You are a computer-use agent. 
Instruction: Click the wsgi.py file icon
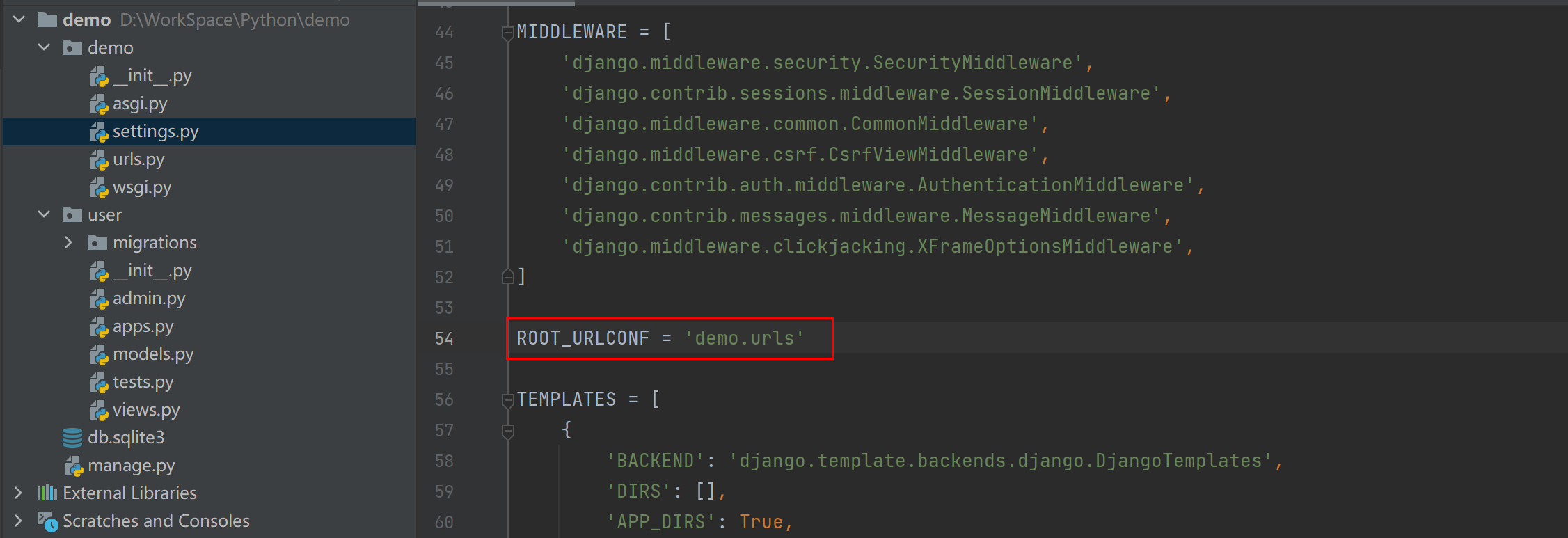[x=100, y=187]
